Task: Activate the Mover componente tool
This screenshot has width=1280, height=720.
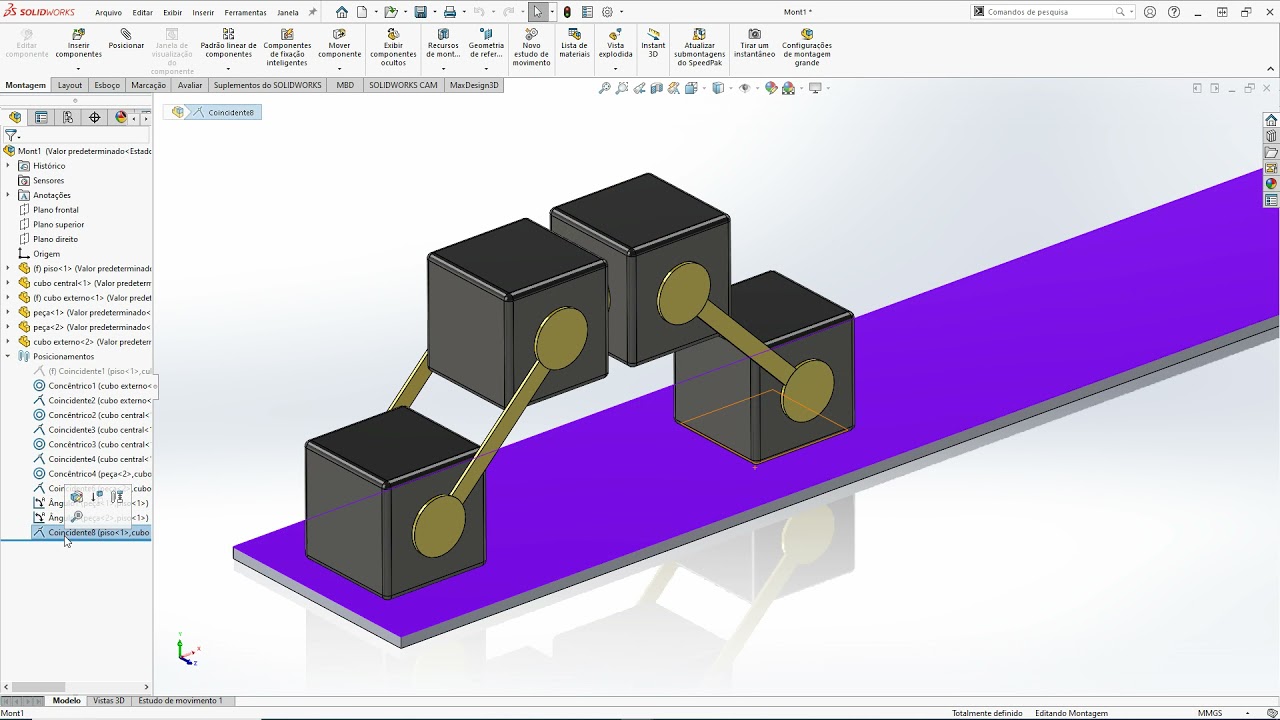Action: click(x=340, y=41)
